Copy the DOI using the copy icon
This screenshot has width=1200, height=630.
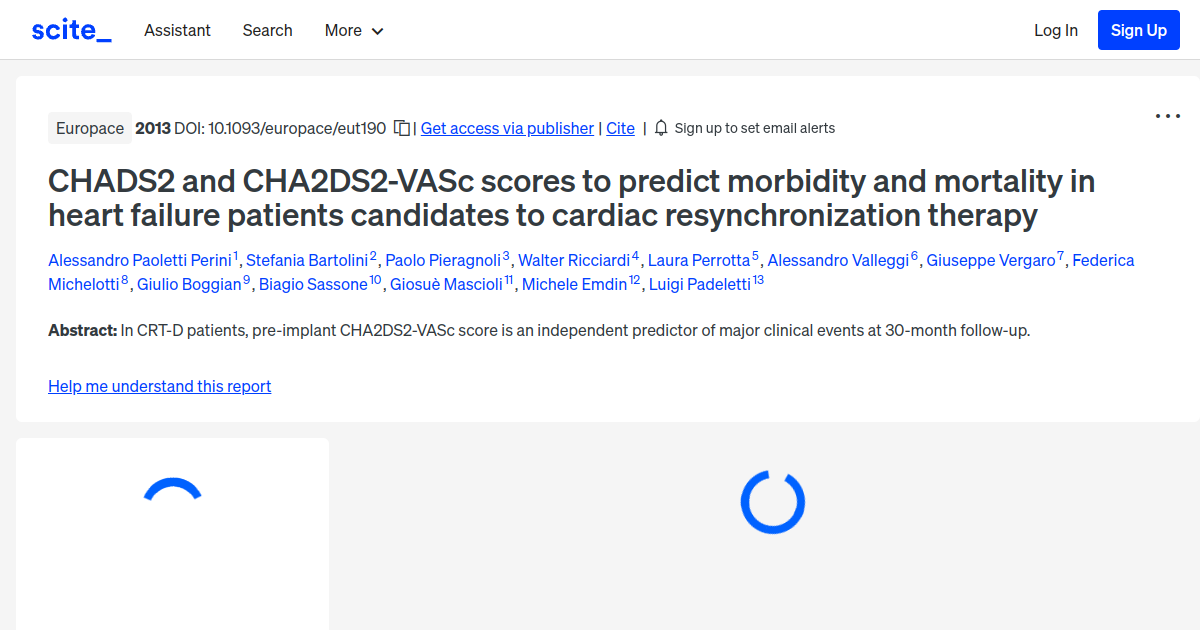pyautogui.click(x=400, y=128)
